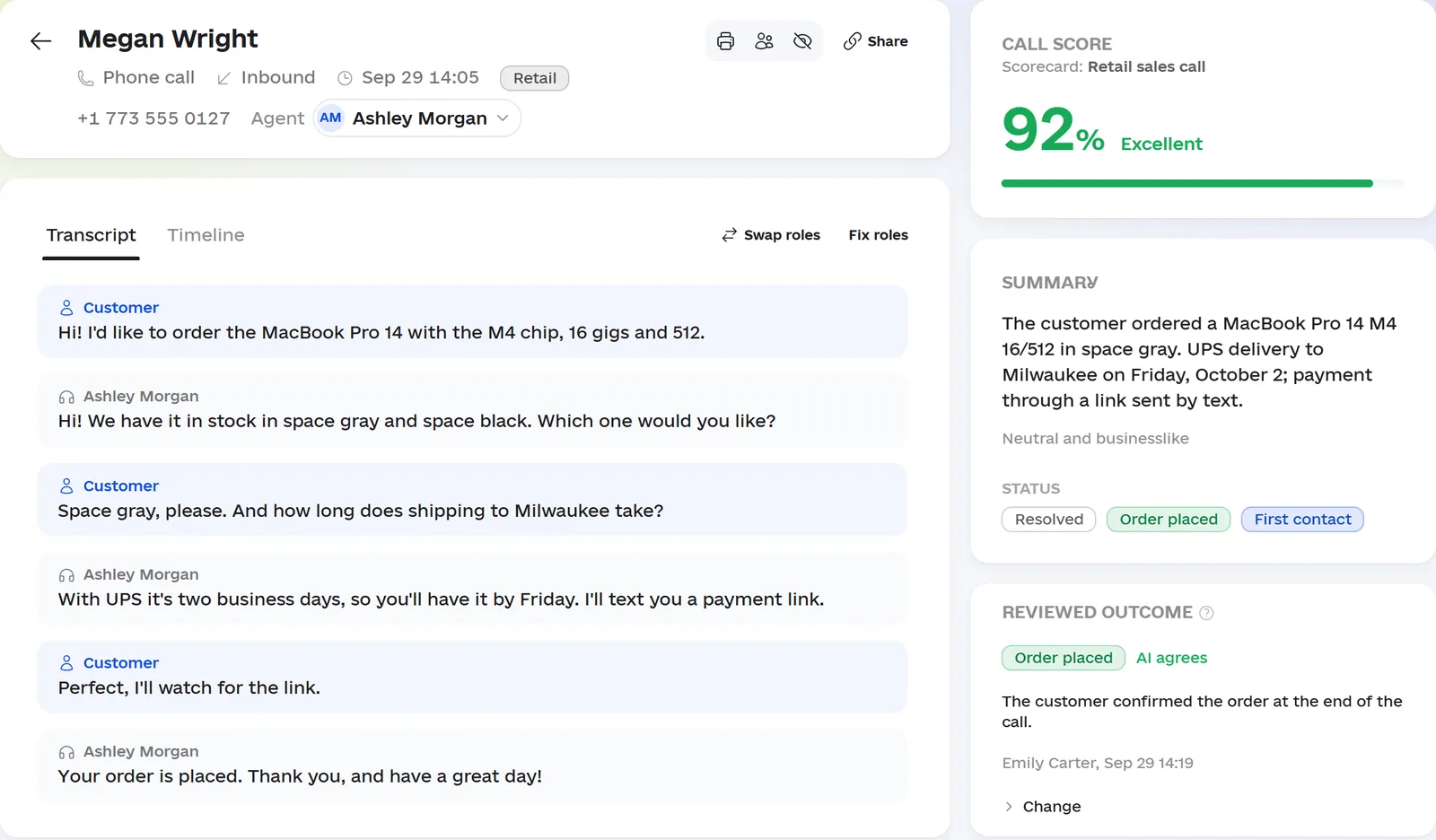Click the swap arrows icon beside Swap roles
The height and width of the screenshot is (840, 1436).
(x=730, y=235)
